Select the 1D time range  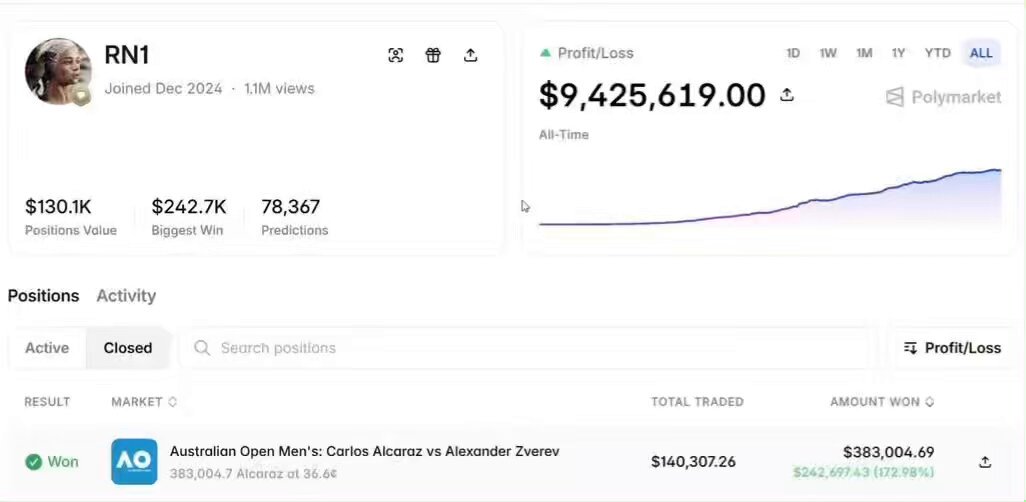coord(792,54)
